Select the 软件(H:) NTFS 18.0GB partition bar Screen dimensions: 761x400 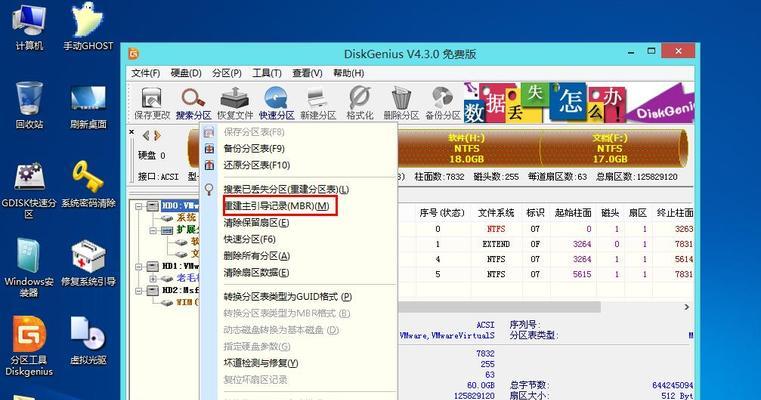coord(468,148)
